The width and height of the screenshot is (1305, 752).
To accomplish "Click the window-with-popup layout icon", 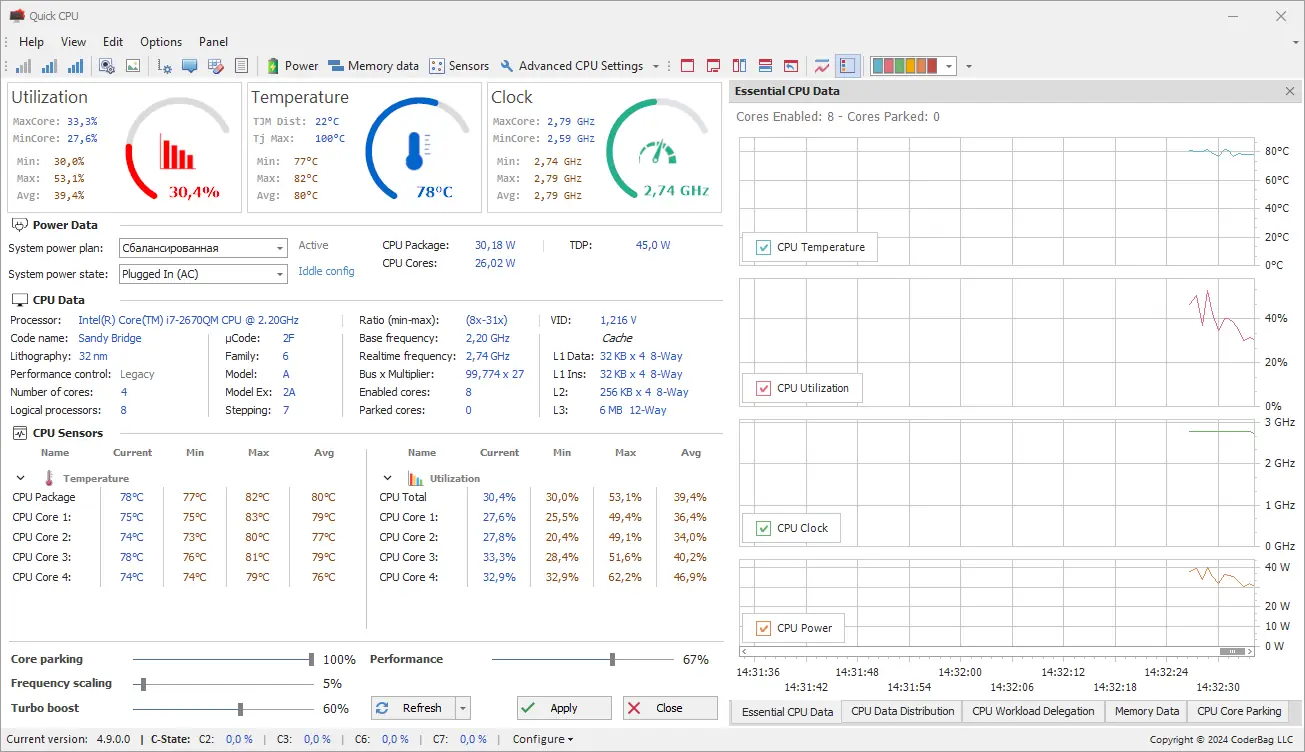I will [713, 66].
